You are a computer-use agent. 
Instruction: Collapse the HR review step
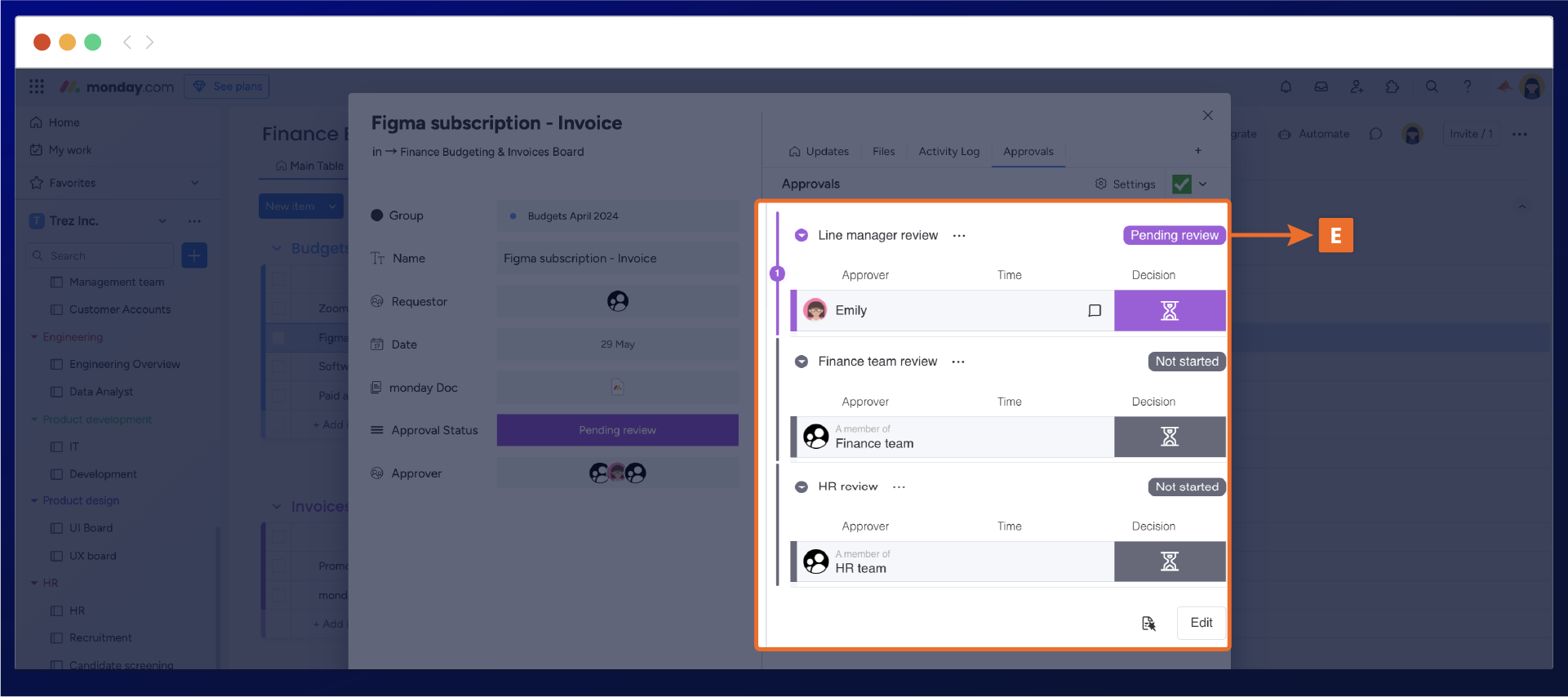tap(802, 487)
